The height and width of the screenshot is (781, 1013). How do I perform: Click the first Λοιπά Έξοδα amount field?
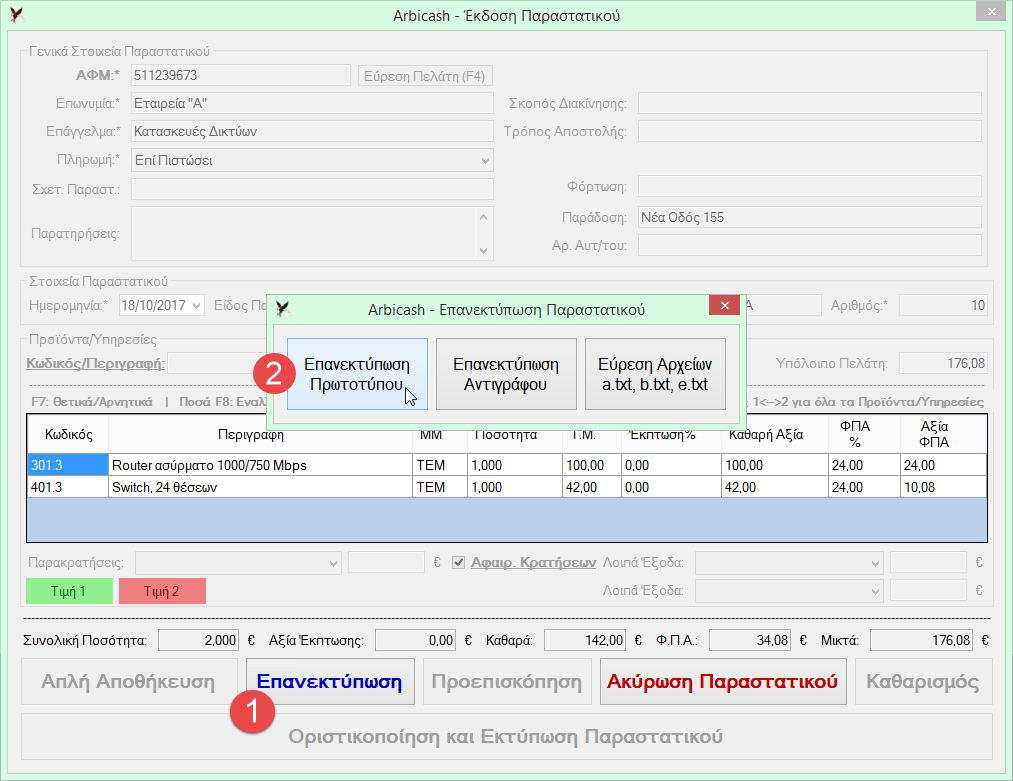[928, 563]
